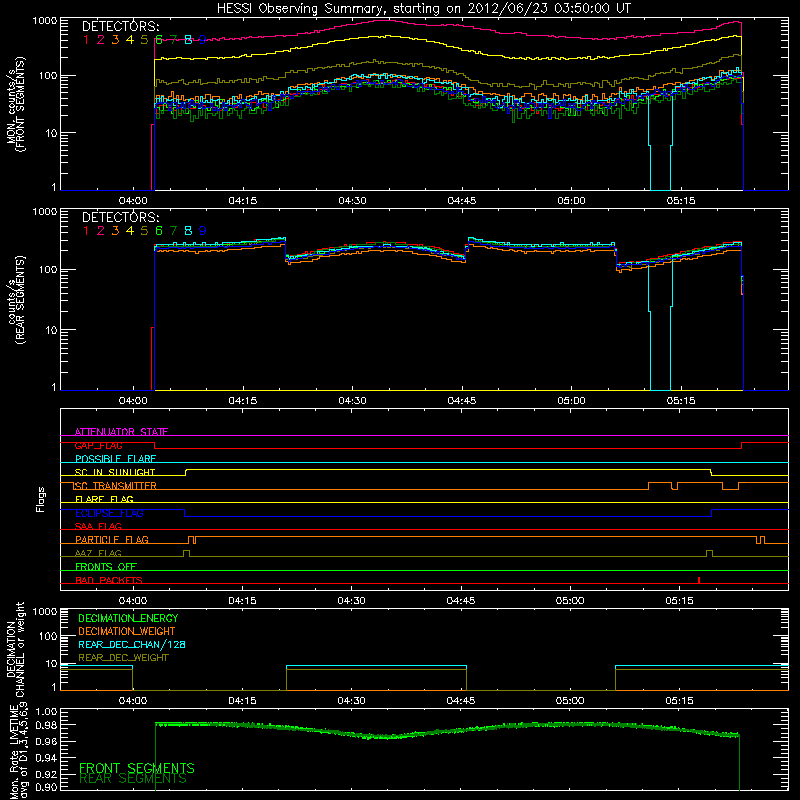Select red detector 1 in front segments legend
The height and width of the screenshot is (800, 800).
click(86, 40)
